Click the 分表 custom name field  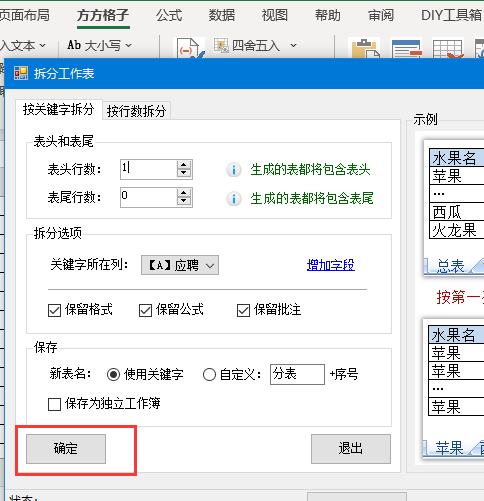point(297,374)
